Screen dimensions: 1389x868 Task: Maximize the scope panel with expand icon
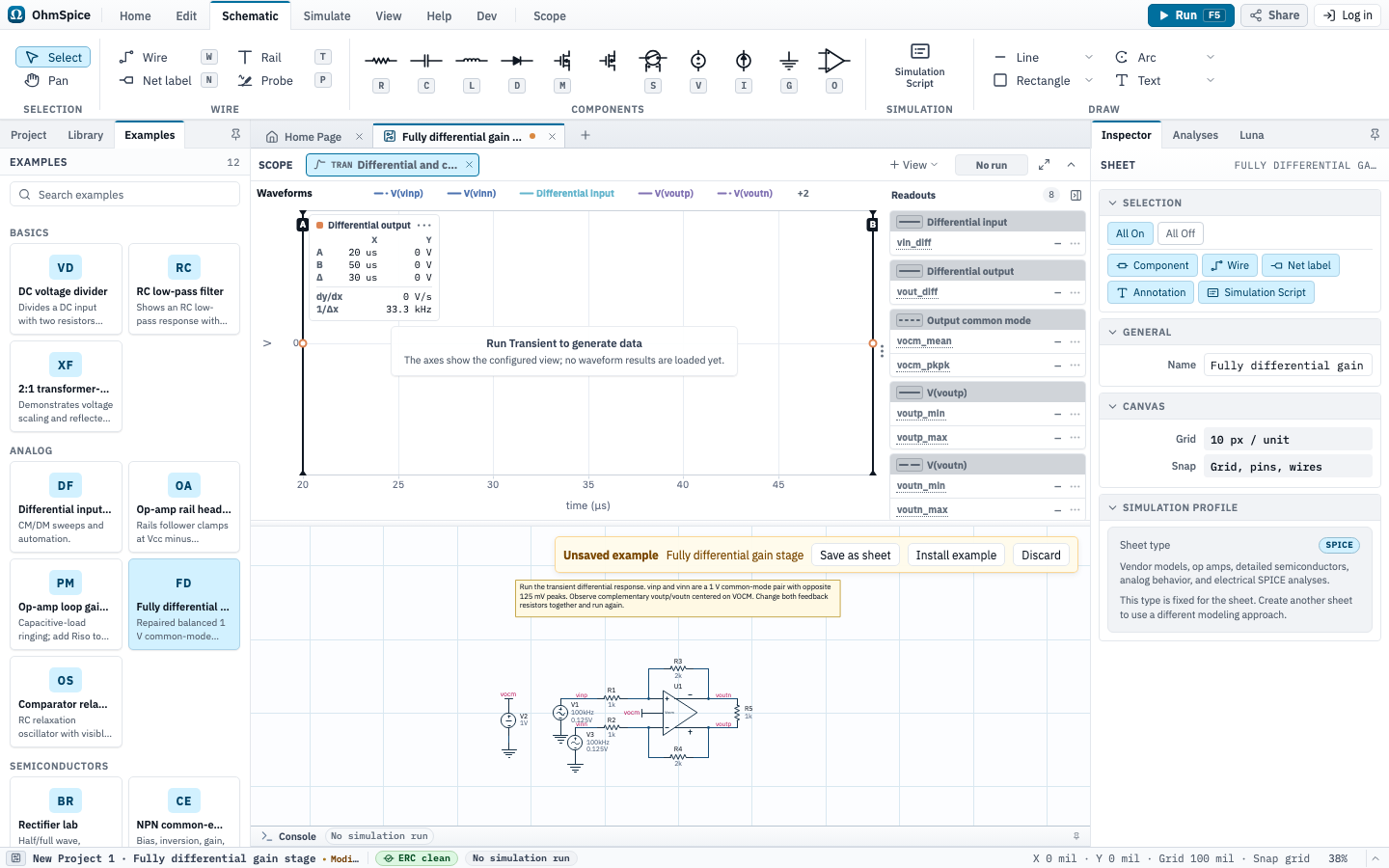point(1044,165)
